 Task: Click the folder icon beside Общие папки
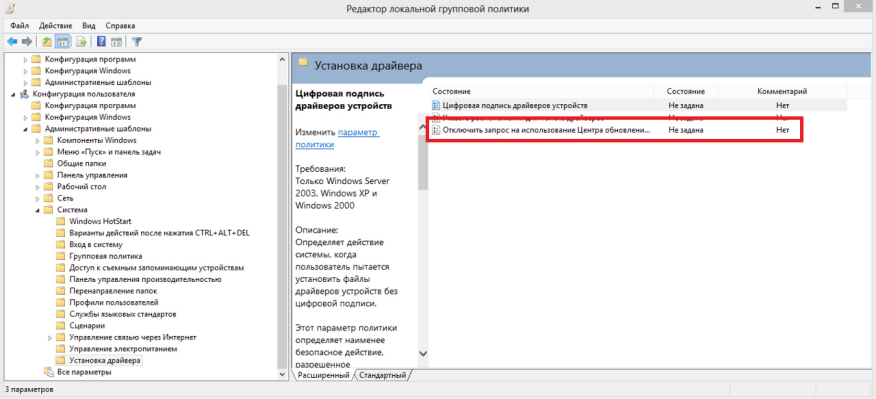(49, 163)
